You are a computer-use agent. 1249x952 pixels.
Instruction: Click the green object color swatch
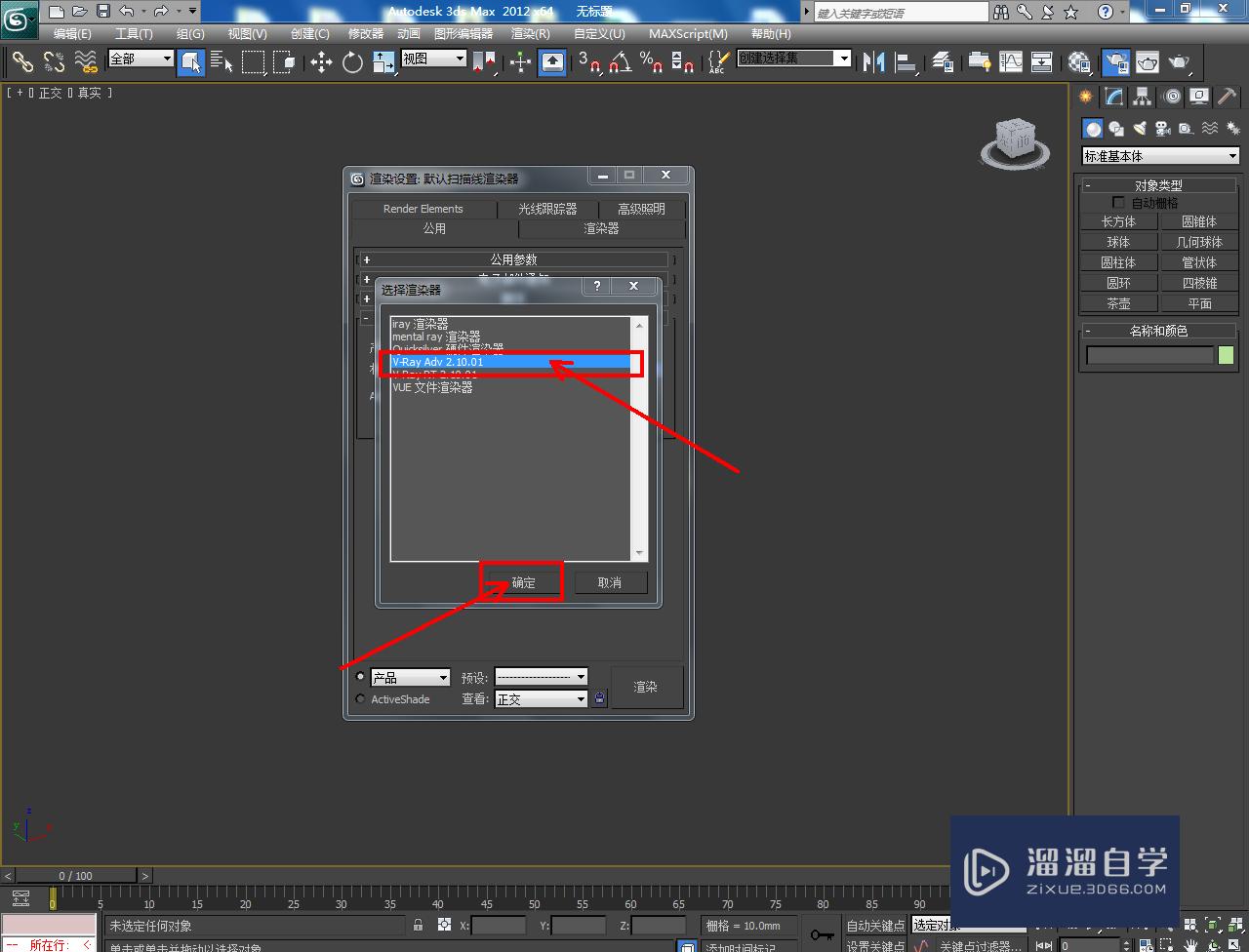coord(1226,355)
